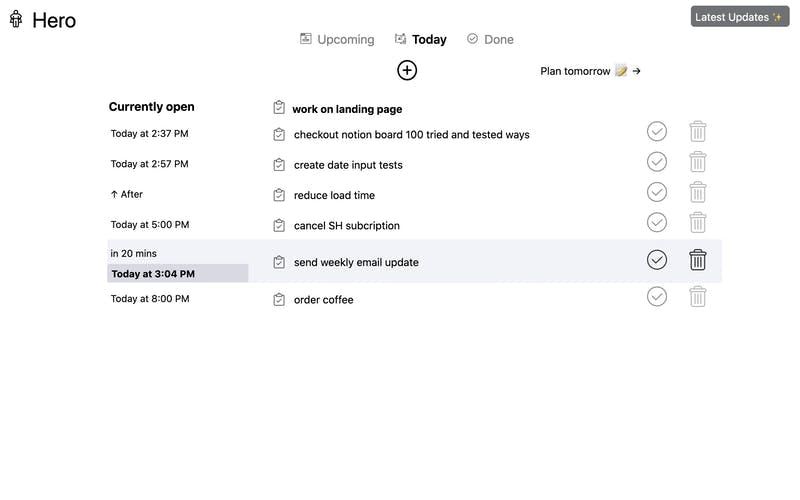Click trash icon next to 'reduce load time'
Screen dimensions: 800x500
pyautogui.click(x=698, y=192)
